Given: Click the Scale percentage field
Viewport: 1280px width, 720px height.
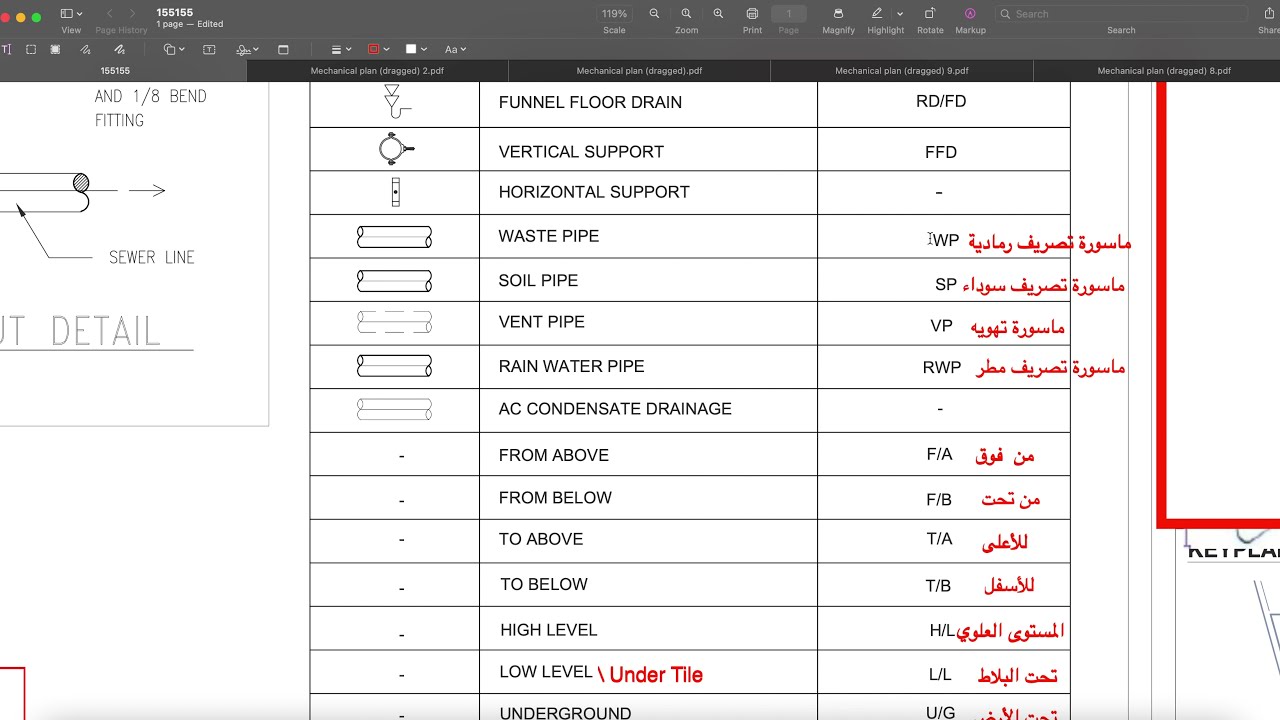Looking at the screenshot, I should [614, 14].
